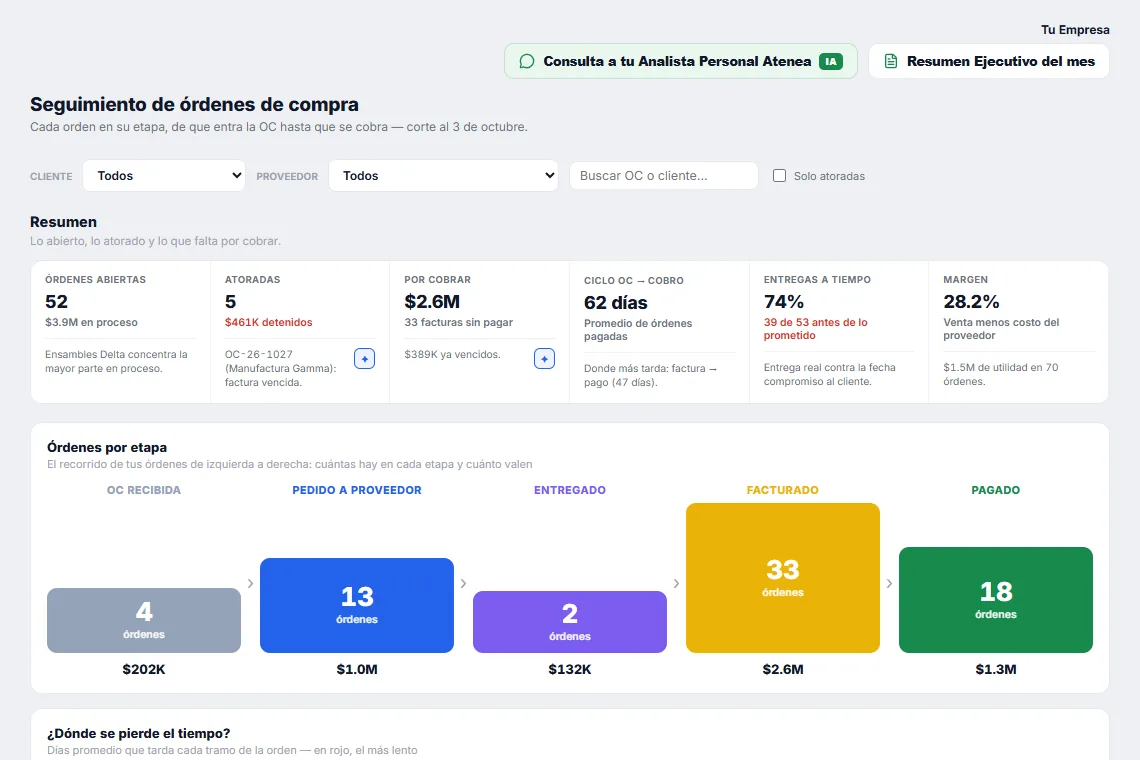
Task: Click the PAGADO stage label
Action: [x=996, y=490]
